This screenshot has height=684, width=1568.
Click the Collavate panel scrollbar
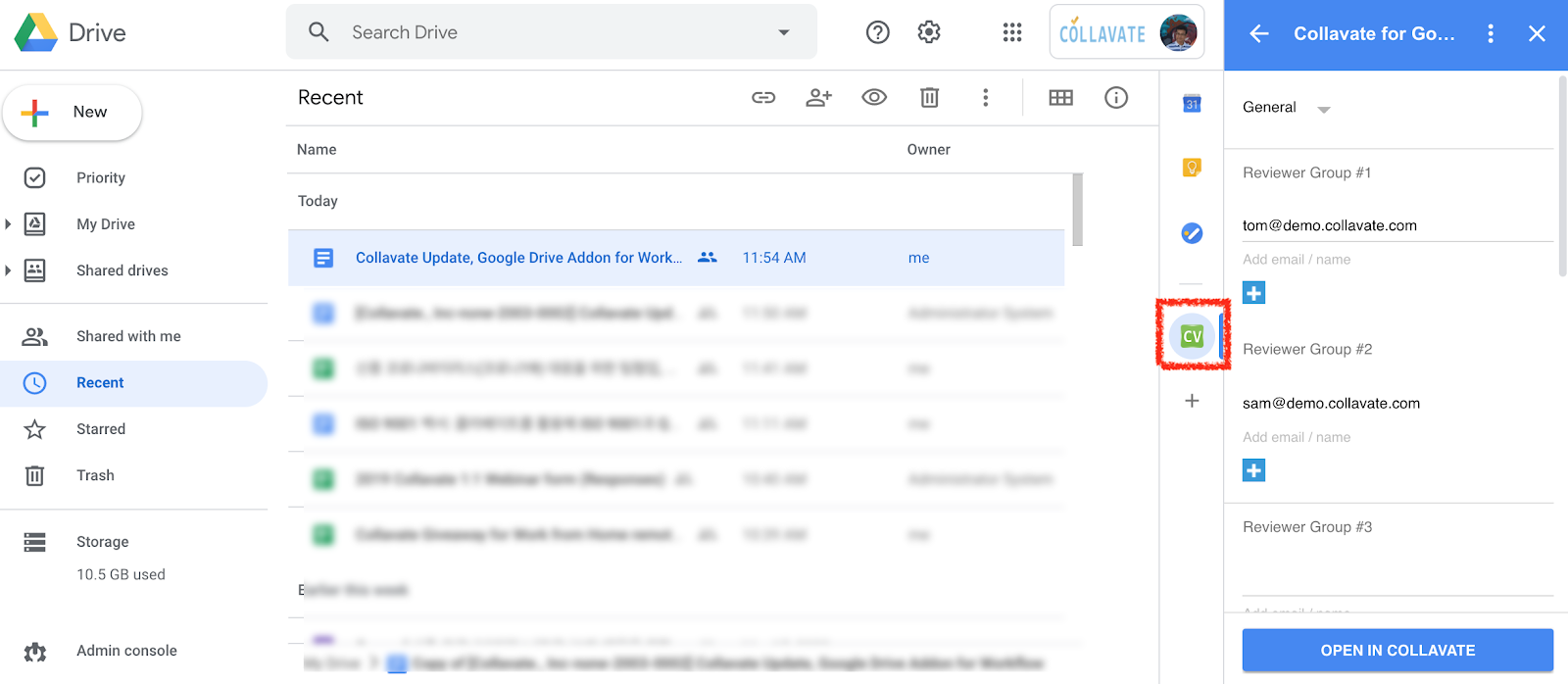pyautogui.click(x=1562, y=176)
